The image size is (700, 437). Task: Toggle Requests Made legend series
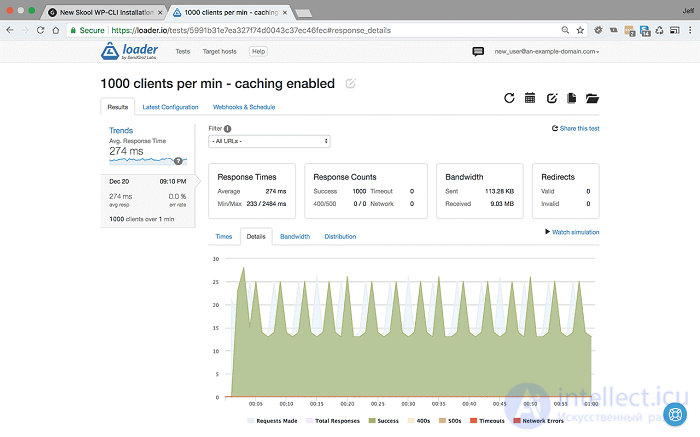click(x=272, y=420)
